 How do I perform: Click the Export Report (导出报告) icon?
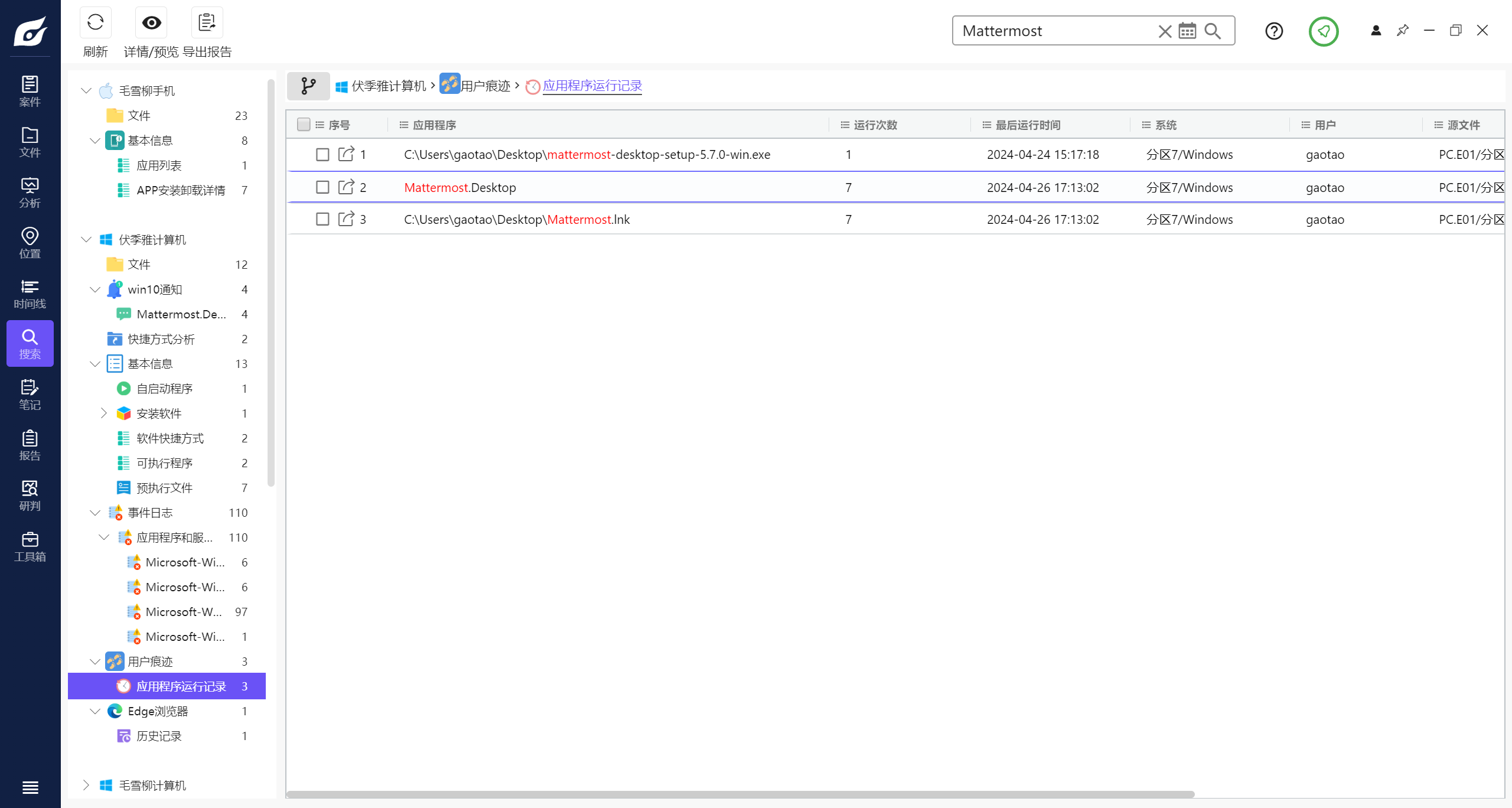point(207,23)
